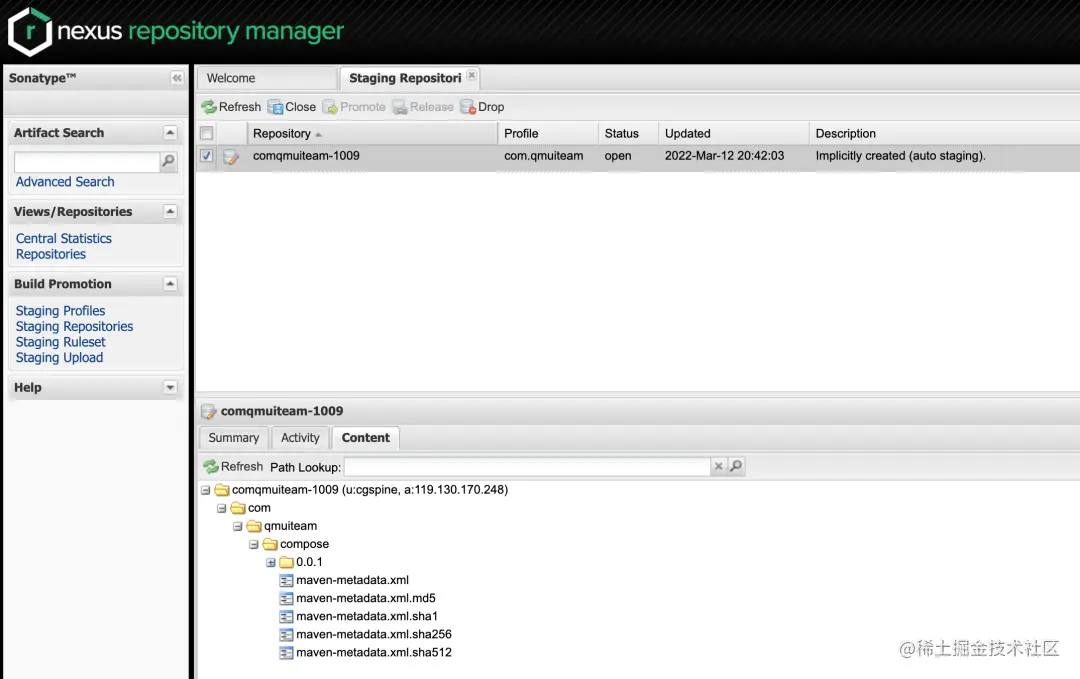Open Advanced Search link
This screenshot has width=1080, height=679.
65,182
